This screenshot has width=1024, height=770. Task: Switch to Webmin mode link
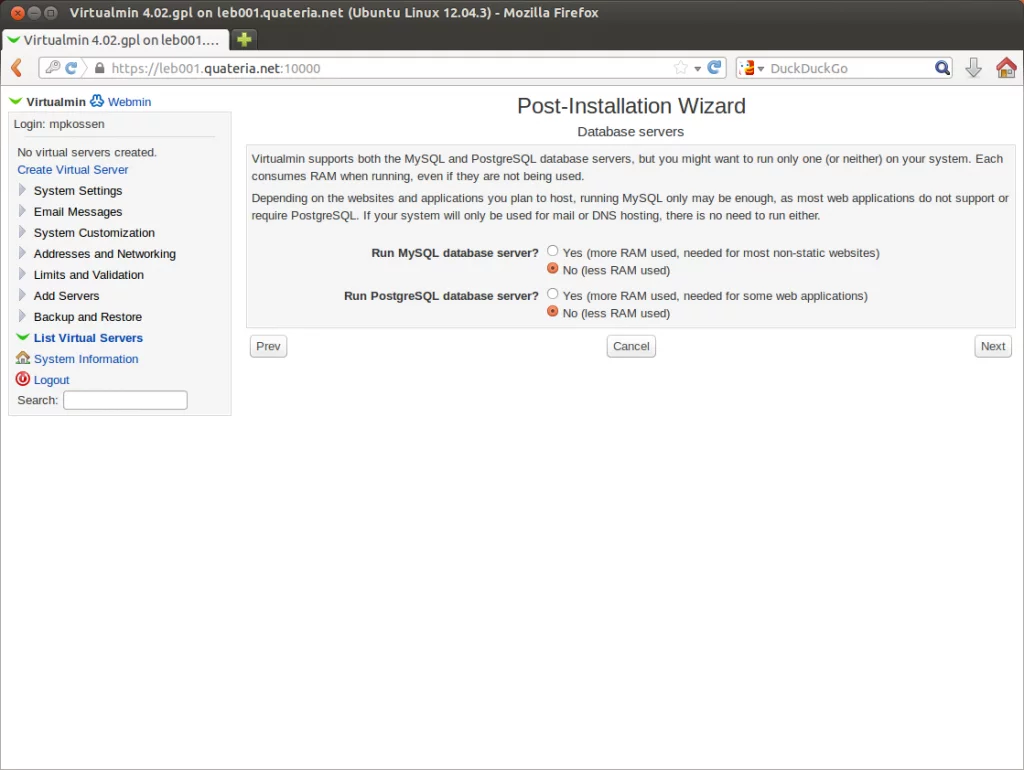click(x=129, y=102)
